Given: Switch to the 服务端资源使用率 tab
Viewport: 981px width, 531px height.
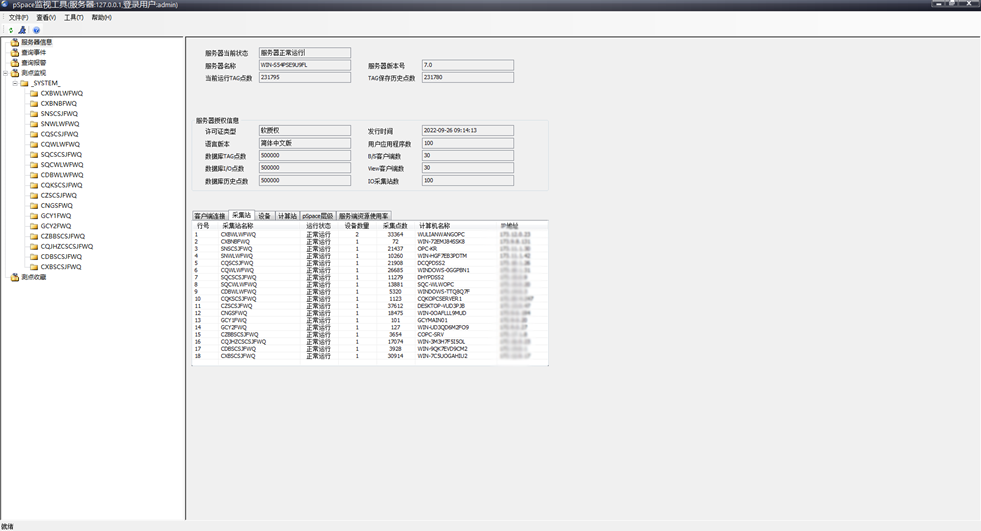Looking at the screenshot, I should click(363, 216).
